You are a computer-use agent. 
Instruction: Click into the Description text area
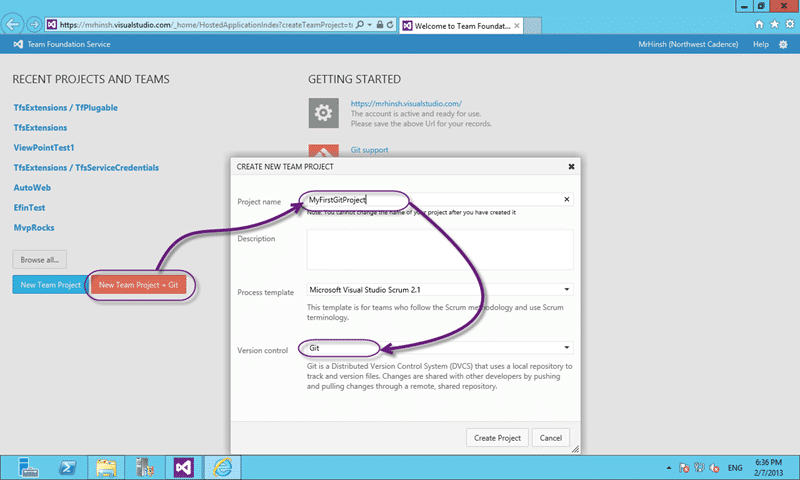pos(440,249)
